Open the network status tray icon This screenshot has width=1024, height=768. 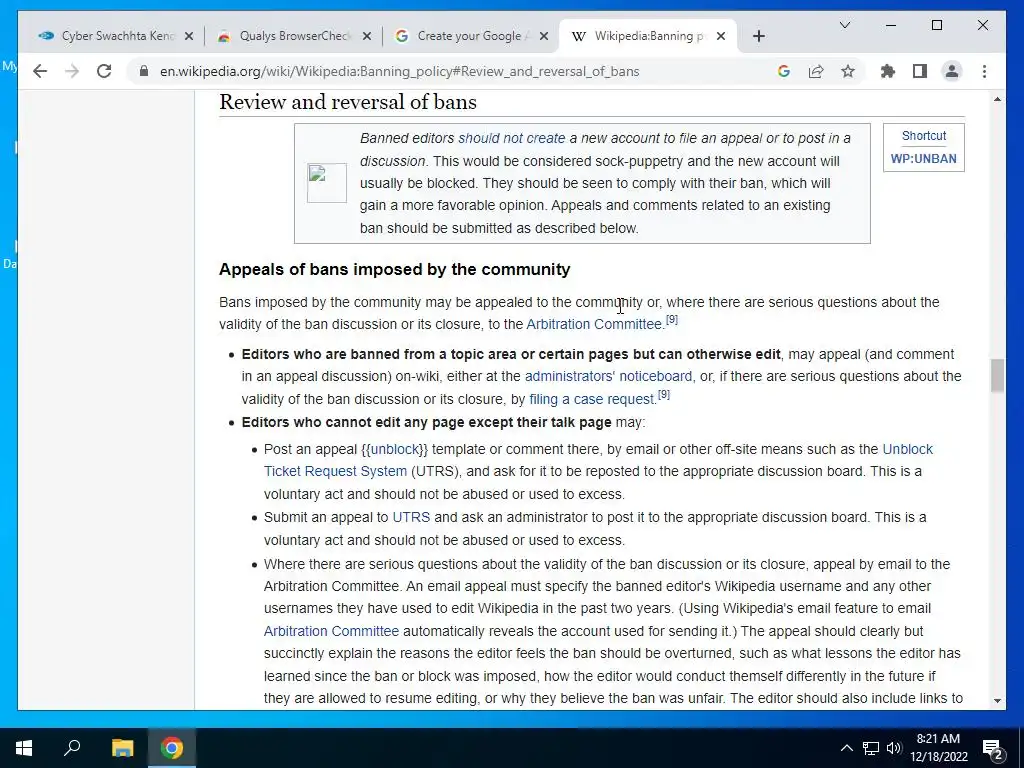point(871,748)
